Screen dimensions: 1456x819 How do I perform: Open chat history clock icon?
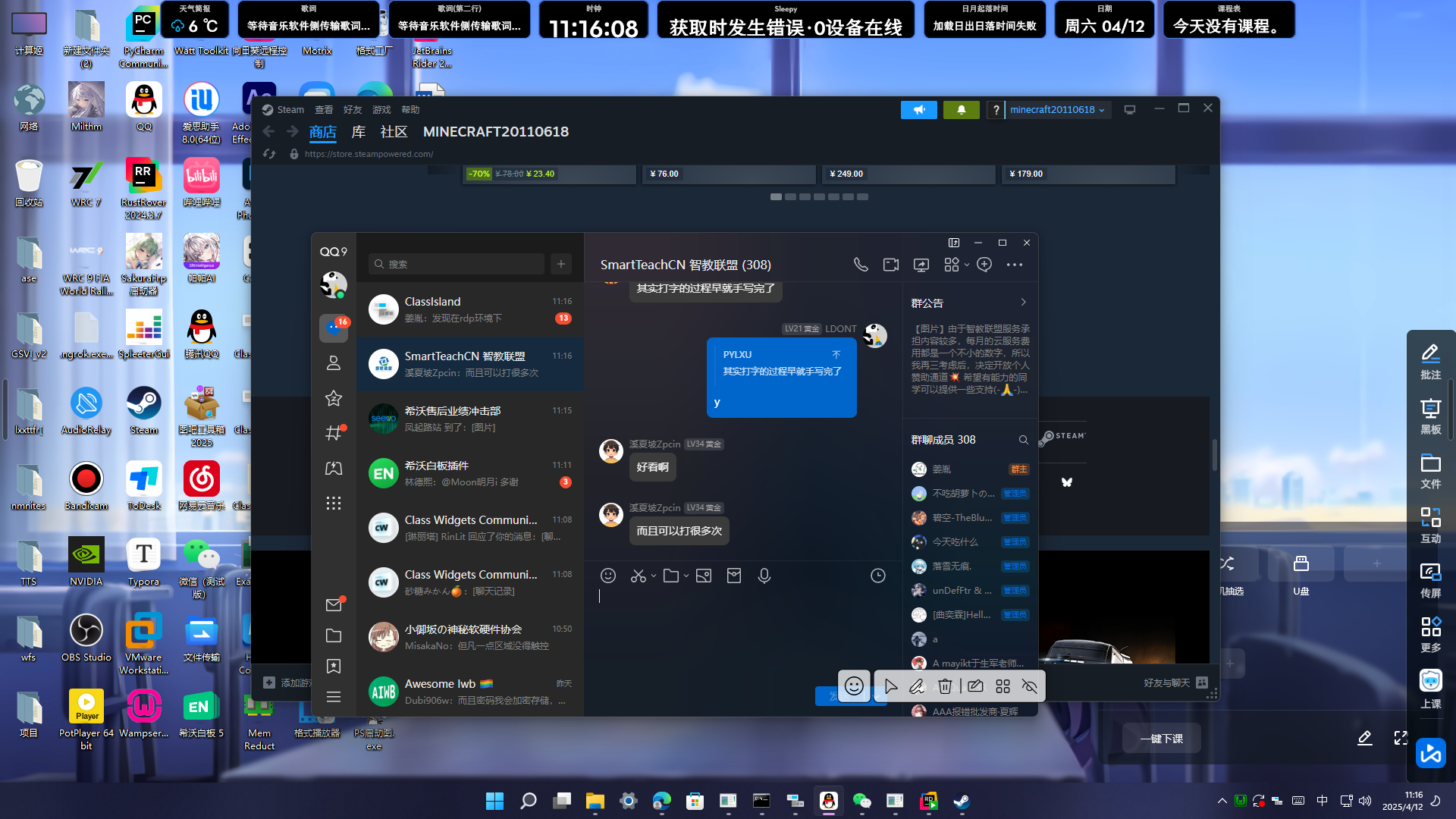[x=877, y=576]
